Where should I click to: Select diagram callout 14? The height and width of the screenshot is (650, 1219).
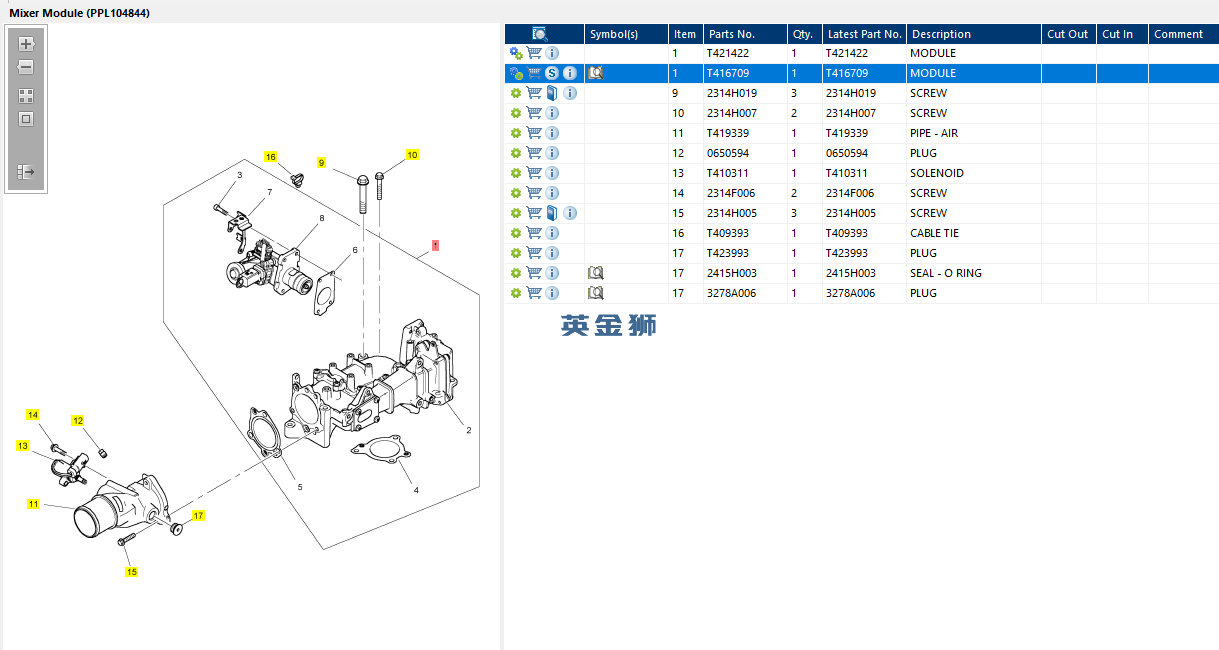32,415
